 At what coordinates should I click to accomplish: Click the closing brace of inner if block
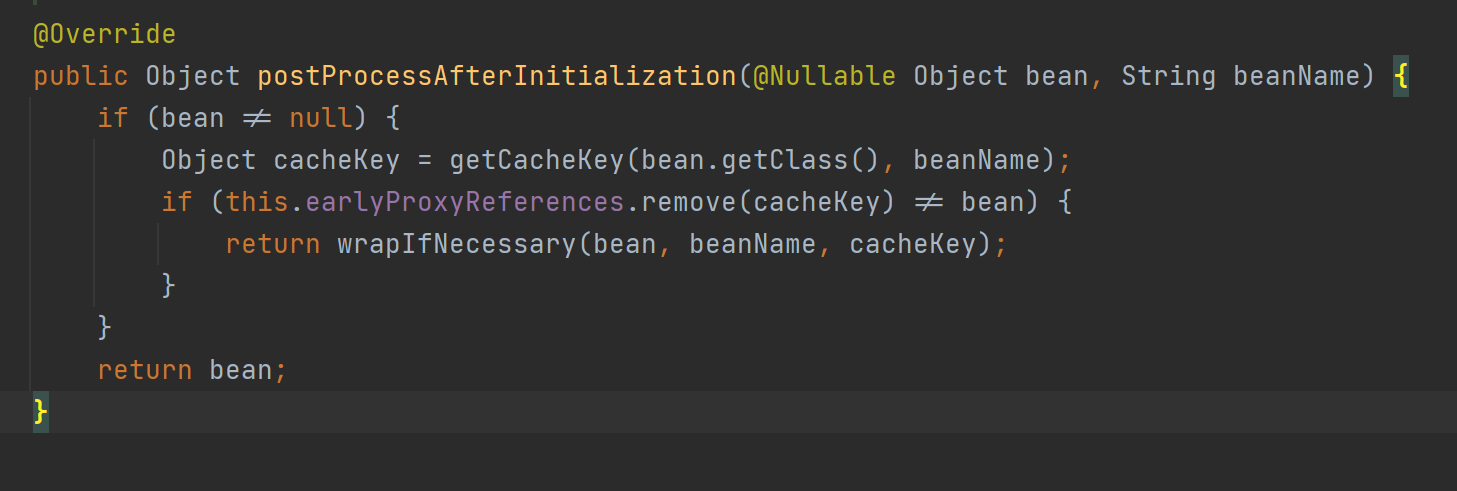pos(168,286)
